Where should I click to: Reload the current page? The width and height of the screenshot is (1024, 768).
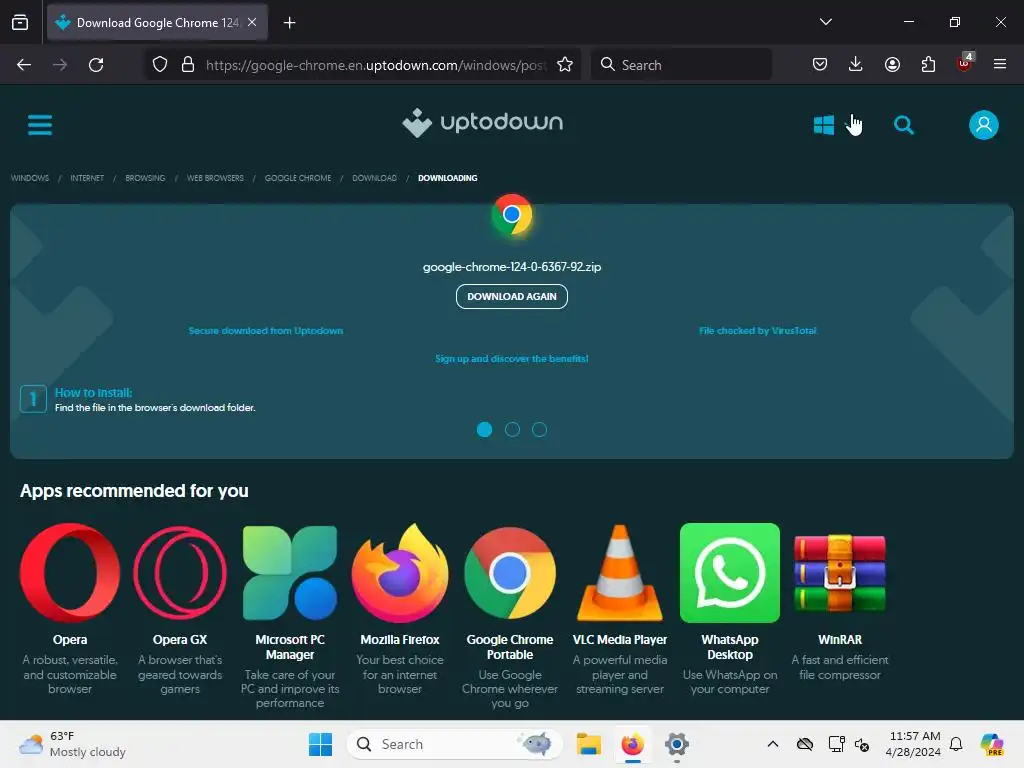click(96, 65)
